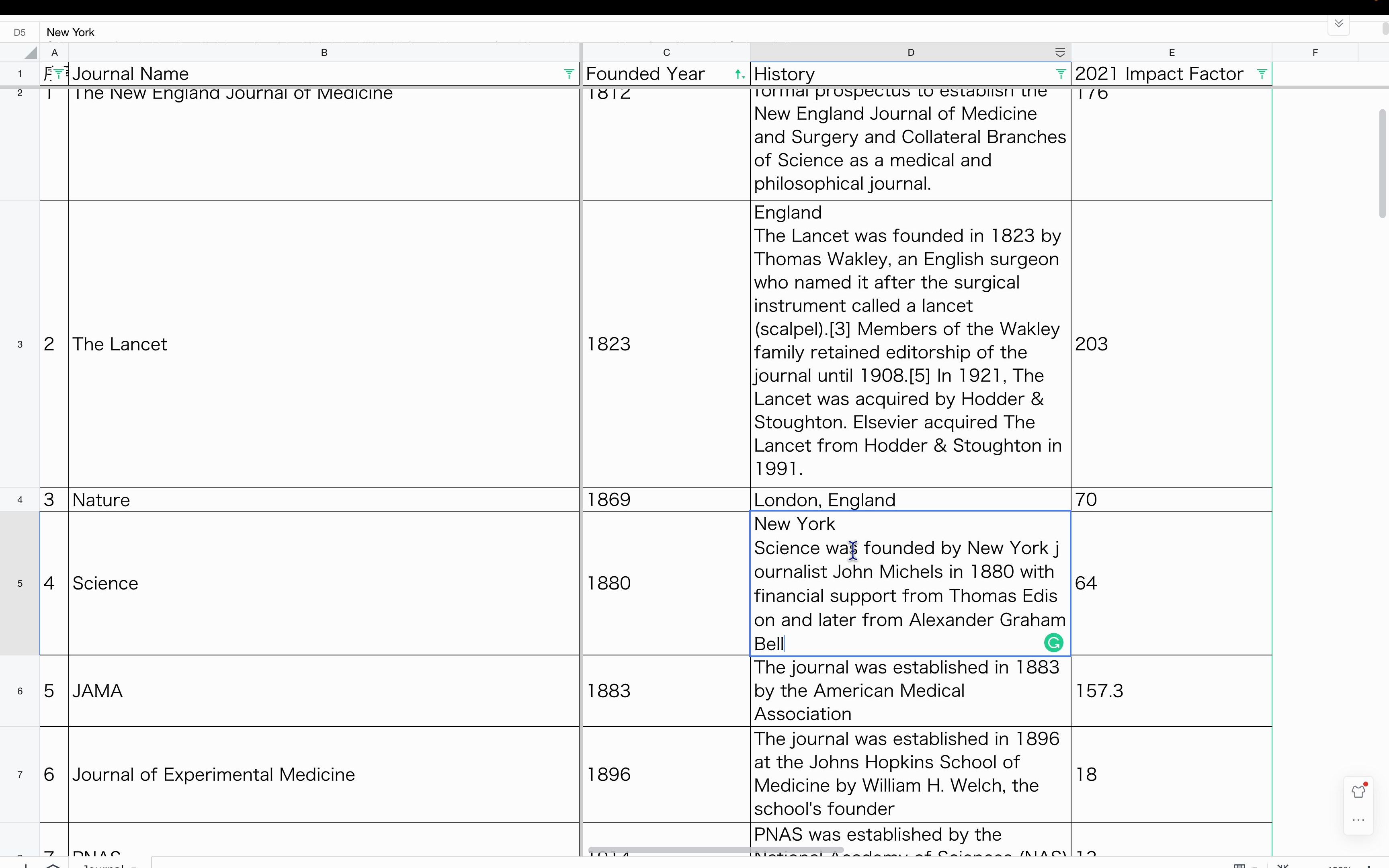
Task: Select row 4 header
Action: tap(20, 500)
